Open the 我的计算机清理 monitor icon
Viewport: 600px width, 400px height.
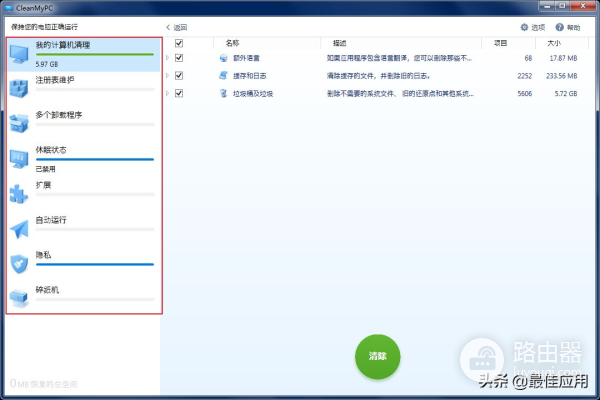point(20,55)
